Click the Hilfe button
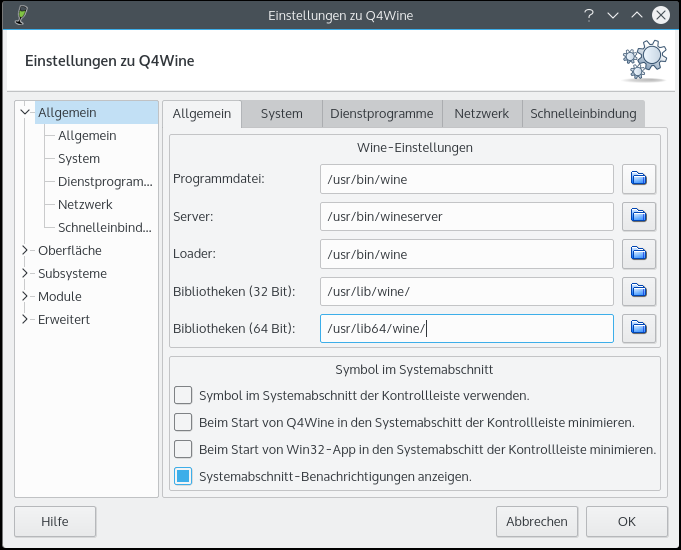This screenshot has width=681, height=550. tap(55, 521)
